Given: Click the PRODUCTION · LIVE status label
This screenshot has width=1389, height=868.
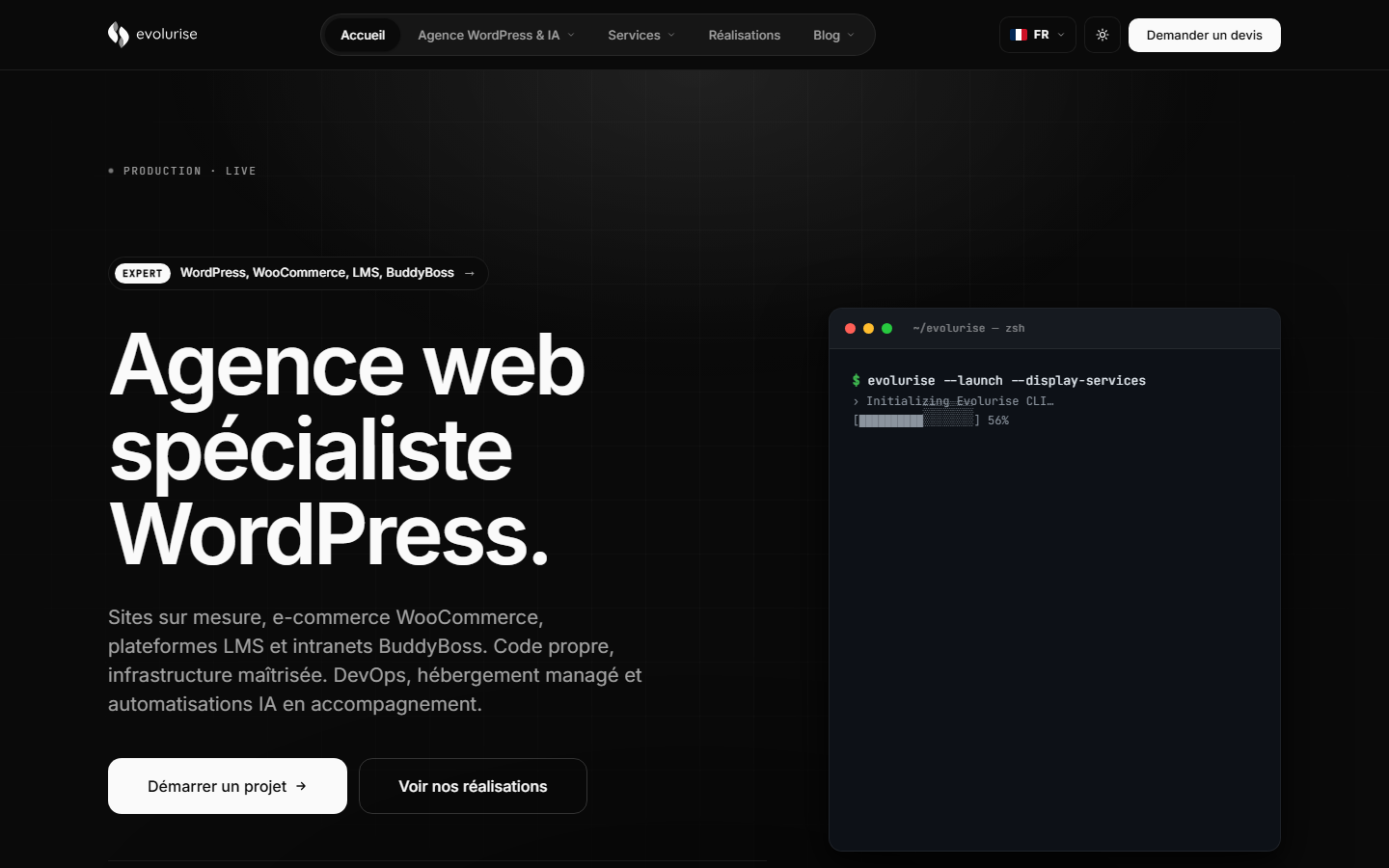Looking at the screenshot, I should click(182, 171).
